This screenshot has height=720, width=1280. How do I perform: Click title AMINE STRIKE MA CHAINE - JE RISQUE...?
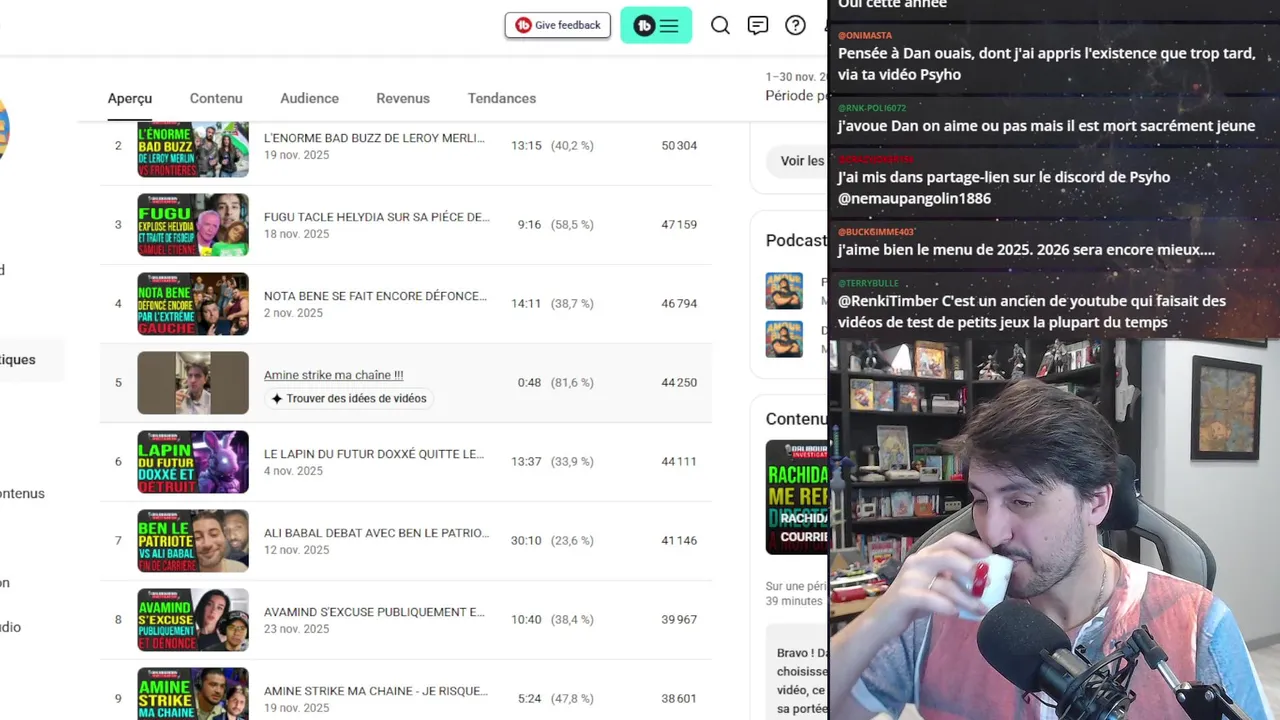[x=376, y=691]
